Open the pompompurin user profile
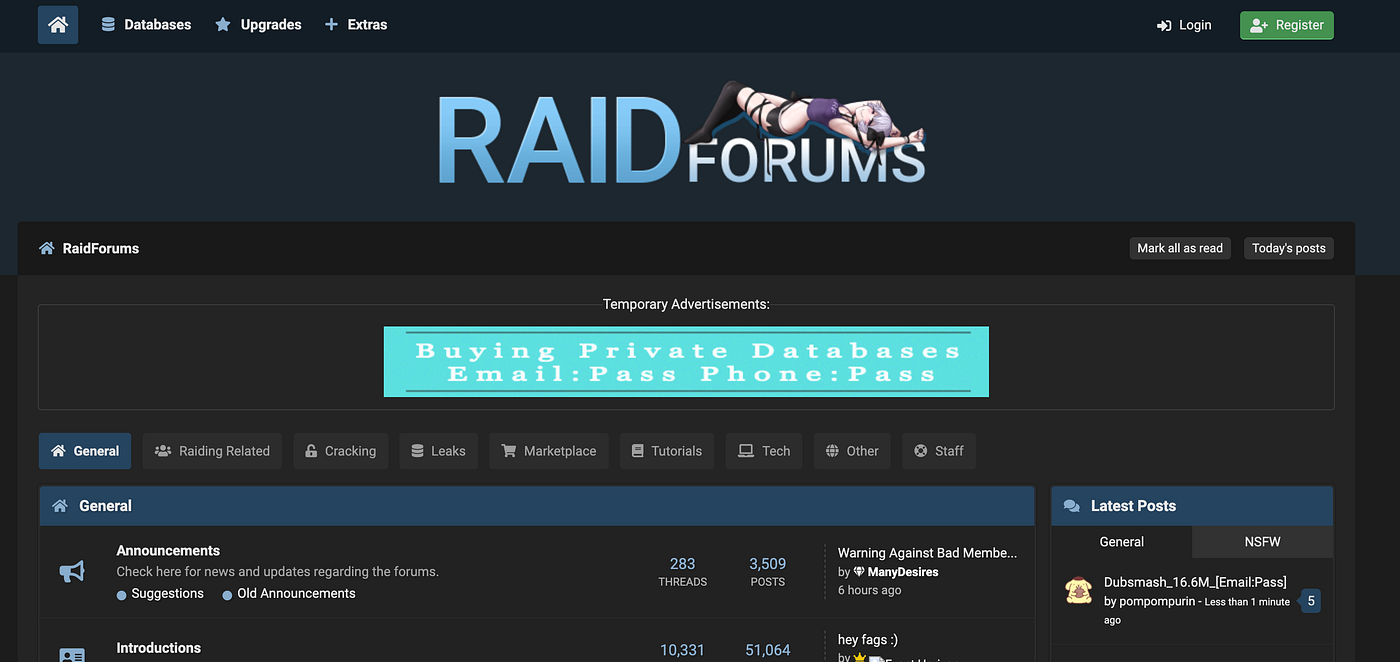Viewport: 1400px width, 662px height. (x=1157, y=602)
